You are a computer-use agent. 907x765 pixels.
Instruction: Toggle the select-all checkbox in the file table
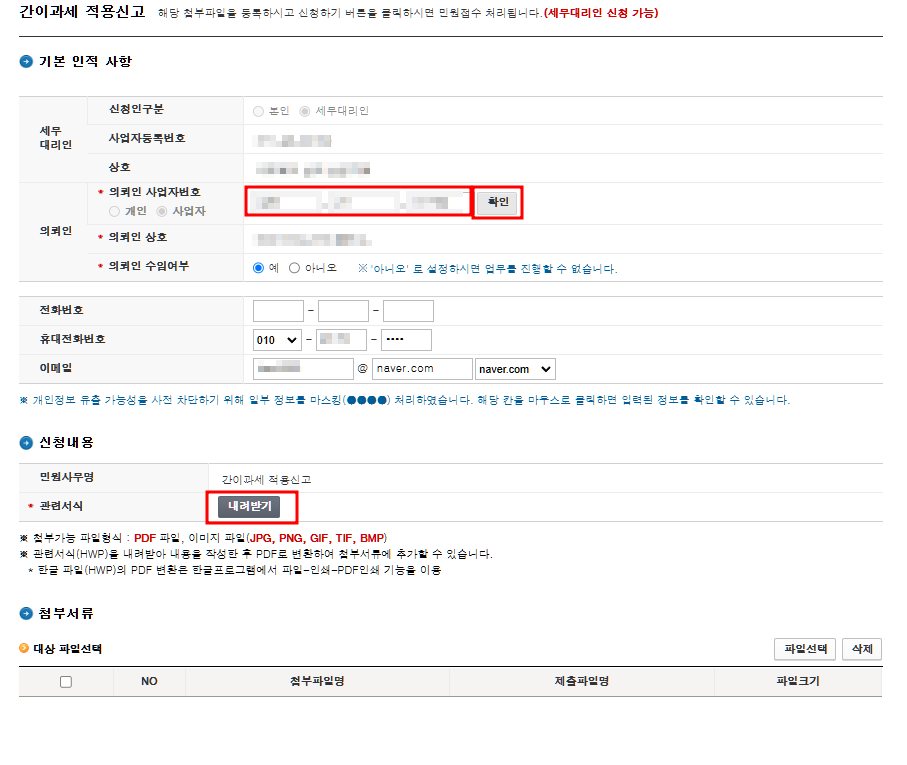coord(67,681)
